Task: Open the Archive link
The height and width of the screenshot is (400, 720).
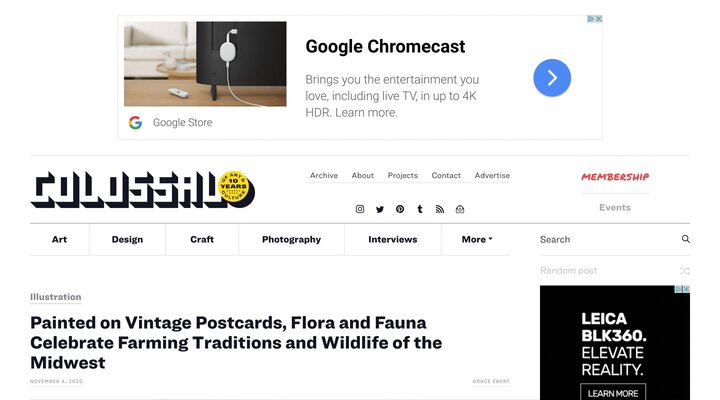Action: tap(324, 175)
